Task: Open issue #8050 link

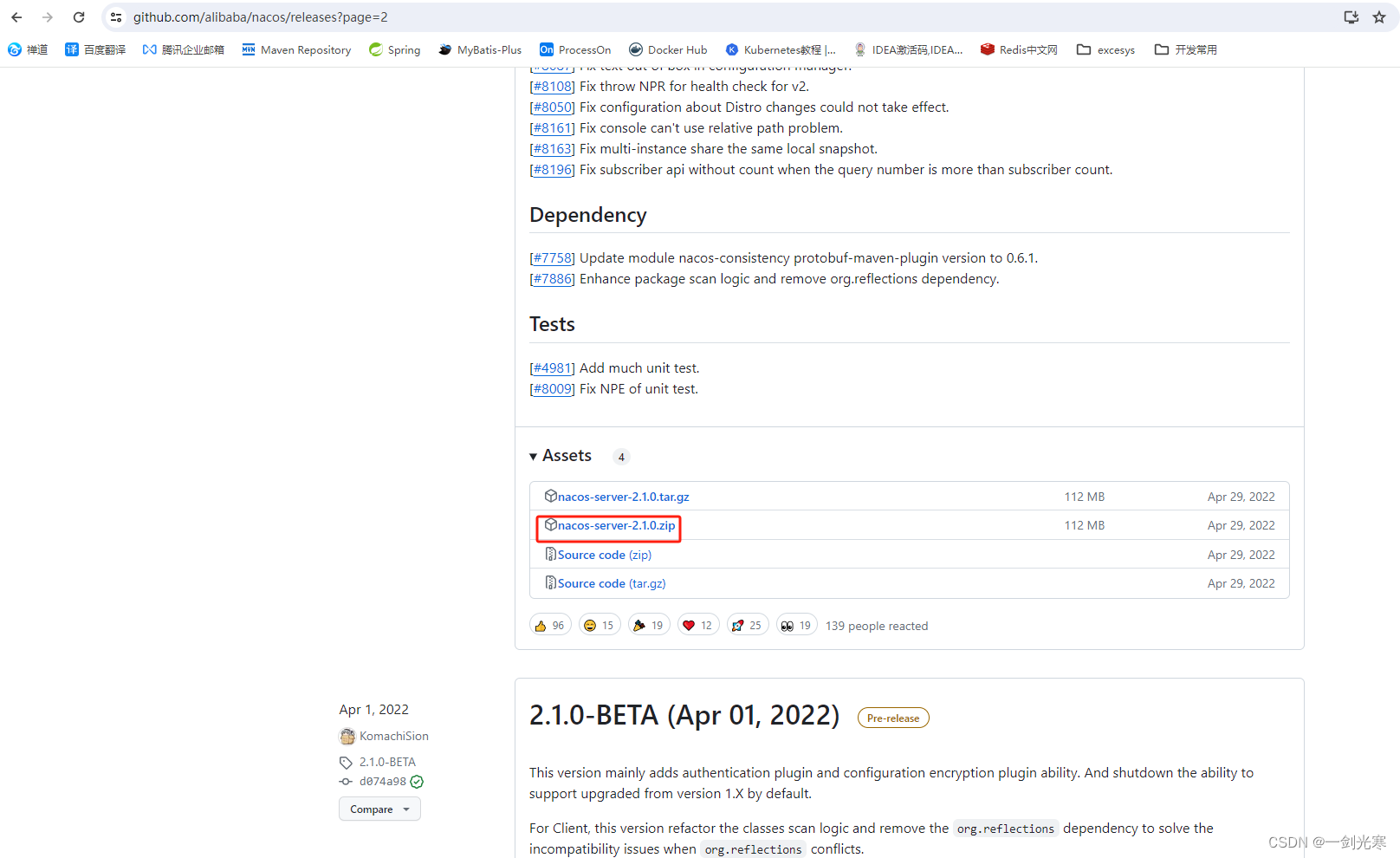Action: point(553,107)
